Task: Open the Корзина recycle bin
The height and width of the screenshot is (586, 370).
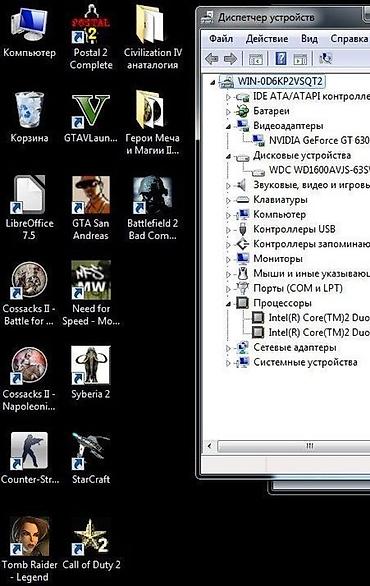Action: click(29, 117)
